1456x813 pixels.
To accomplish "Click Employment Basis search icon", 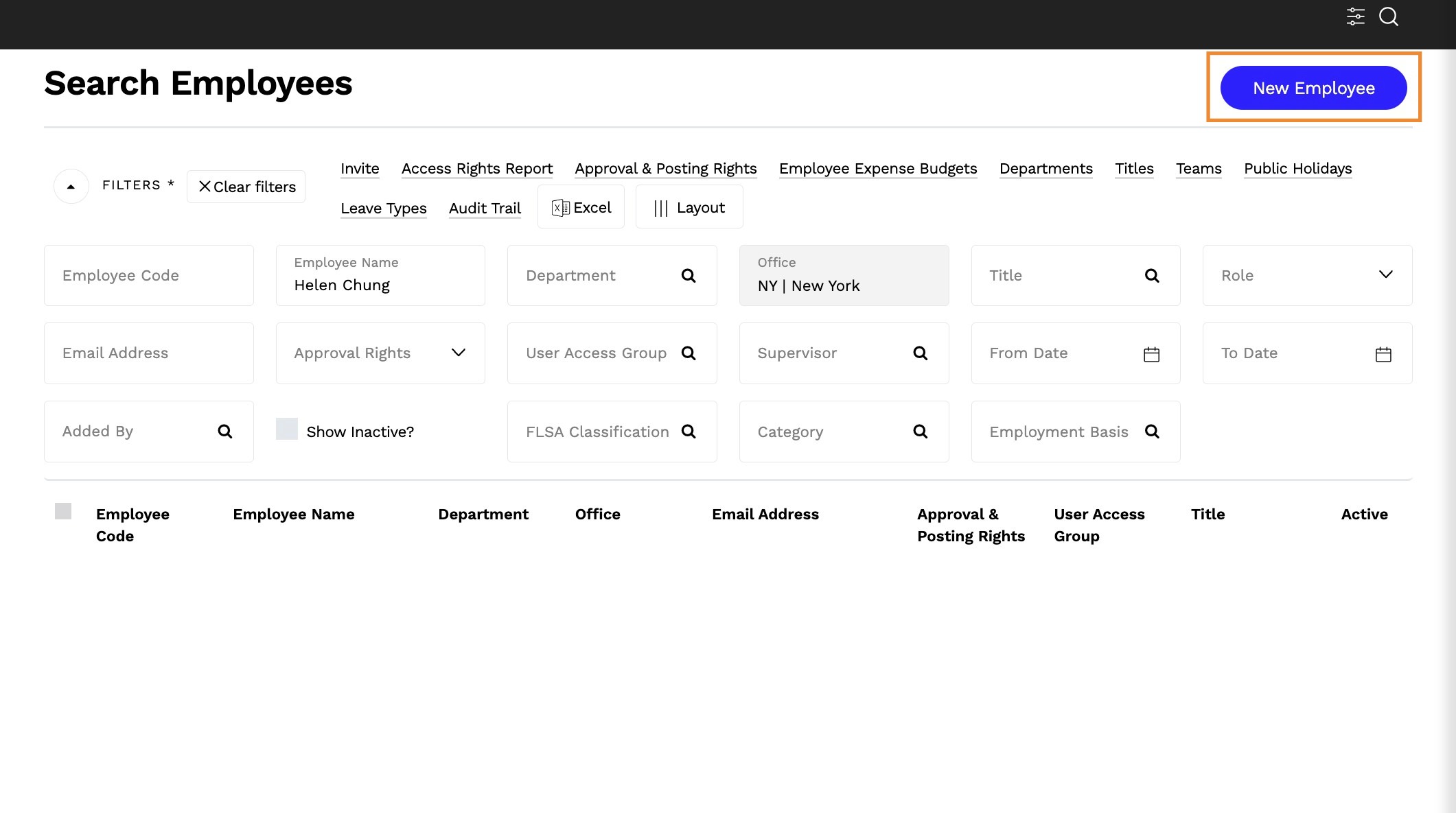I will pyautogui.click(x=1152, y=432).
